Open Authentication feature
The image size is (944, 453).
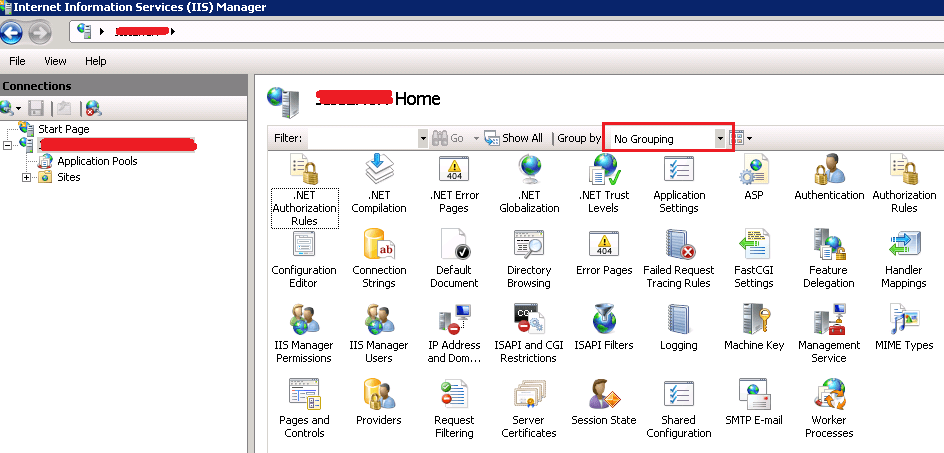[829, 178]
